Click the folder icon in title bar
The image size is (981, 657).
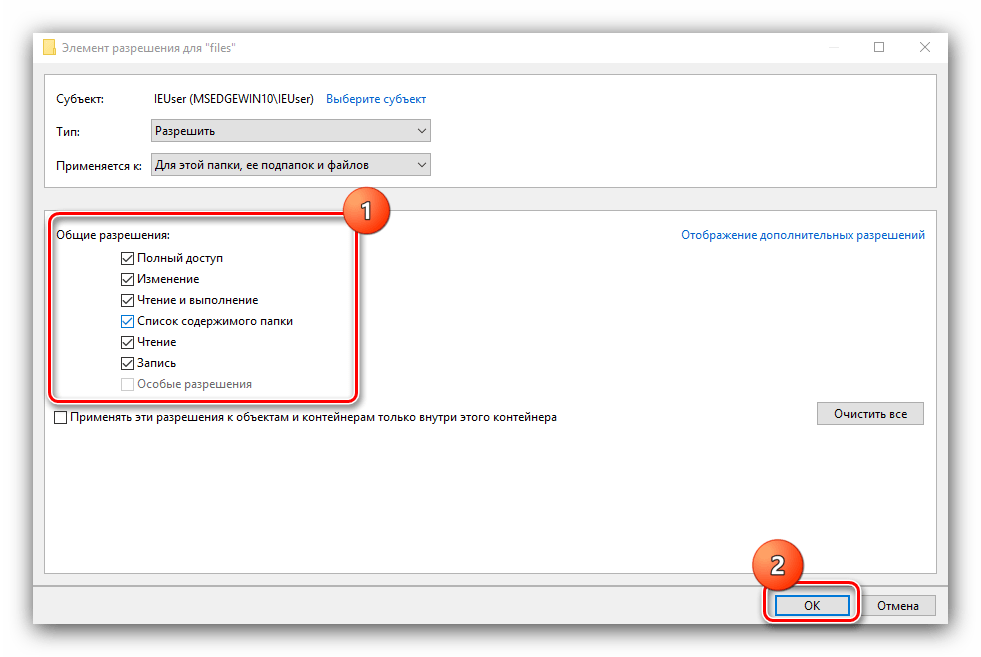(49, 48)
